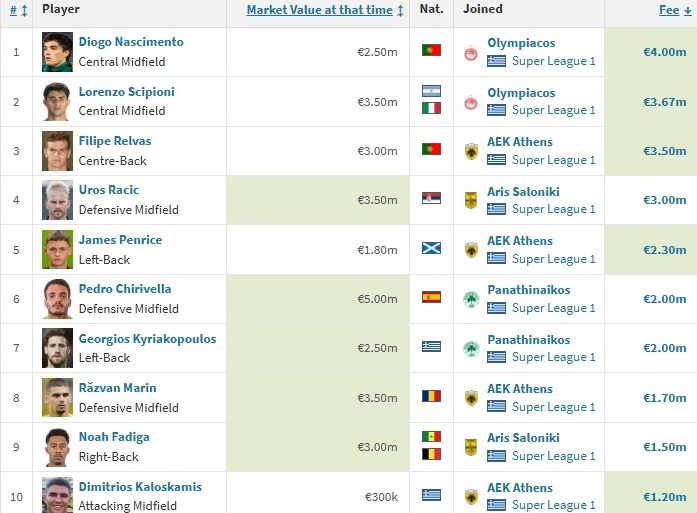This screenshot has height=513, width=697.
Task: Click the Spain flag for Pedro Chirivella
Action: [x=431, y=297]
